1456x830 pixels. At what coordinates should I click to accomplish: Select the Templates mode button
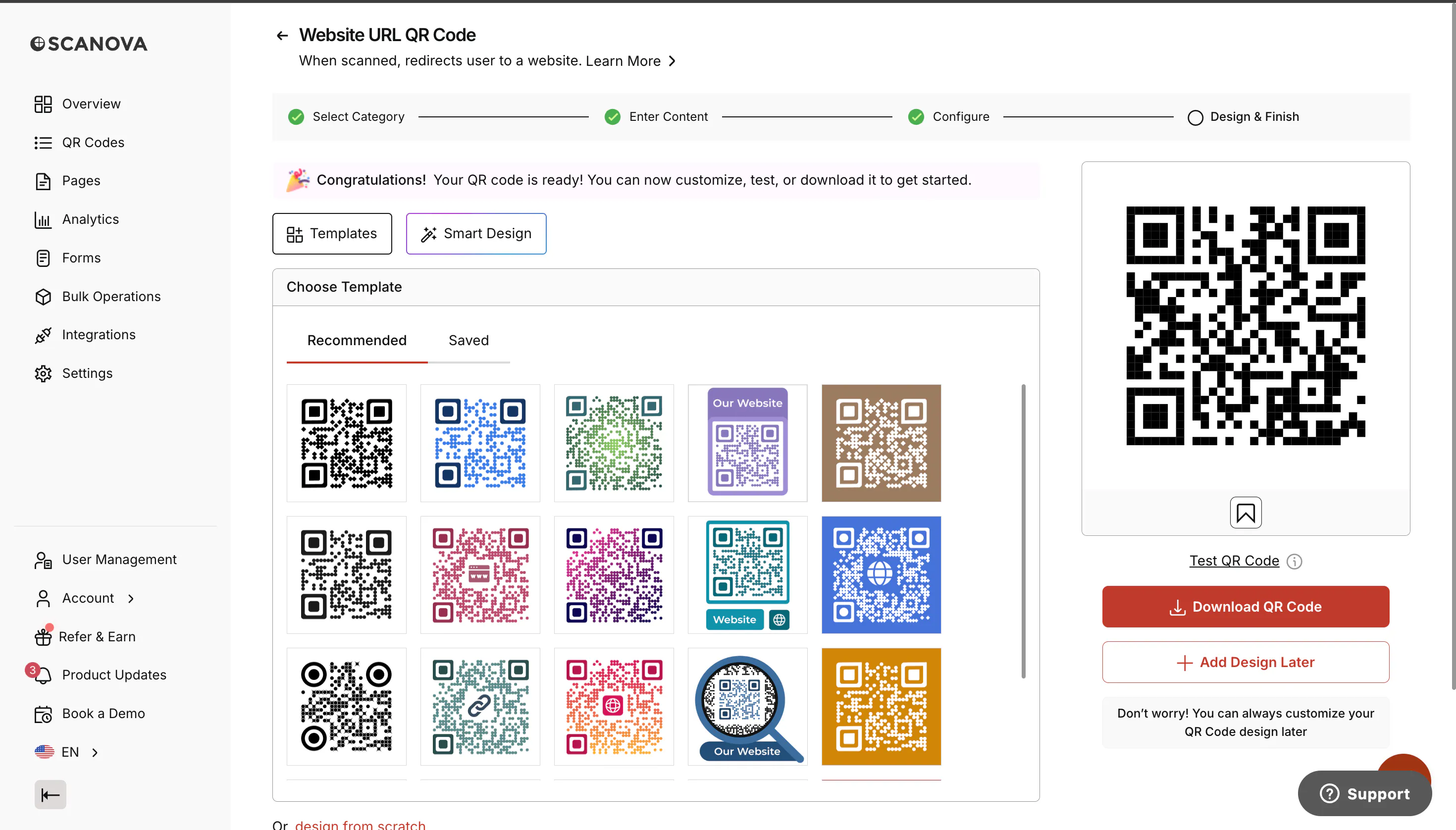[x=332, y=234]
